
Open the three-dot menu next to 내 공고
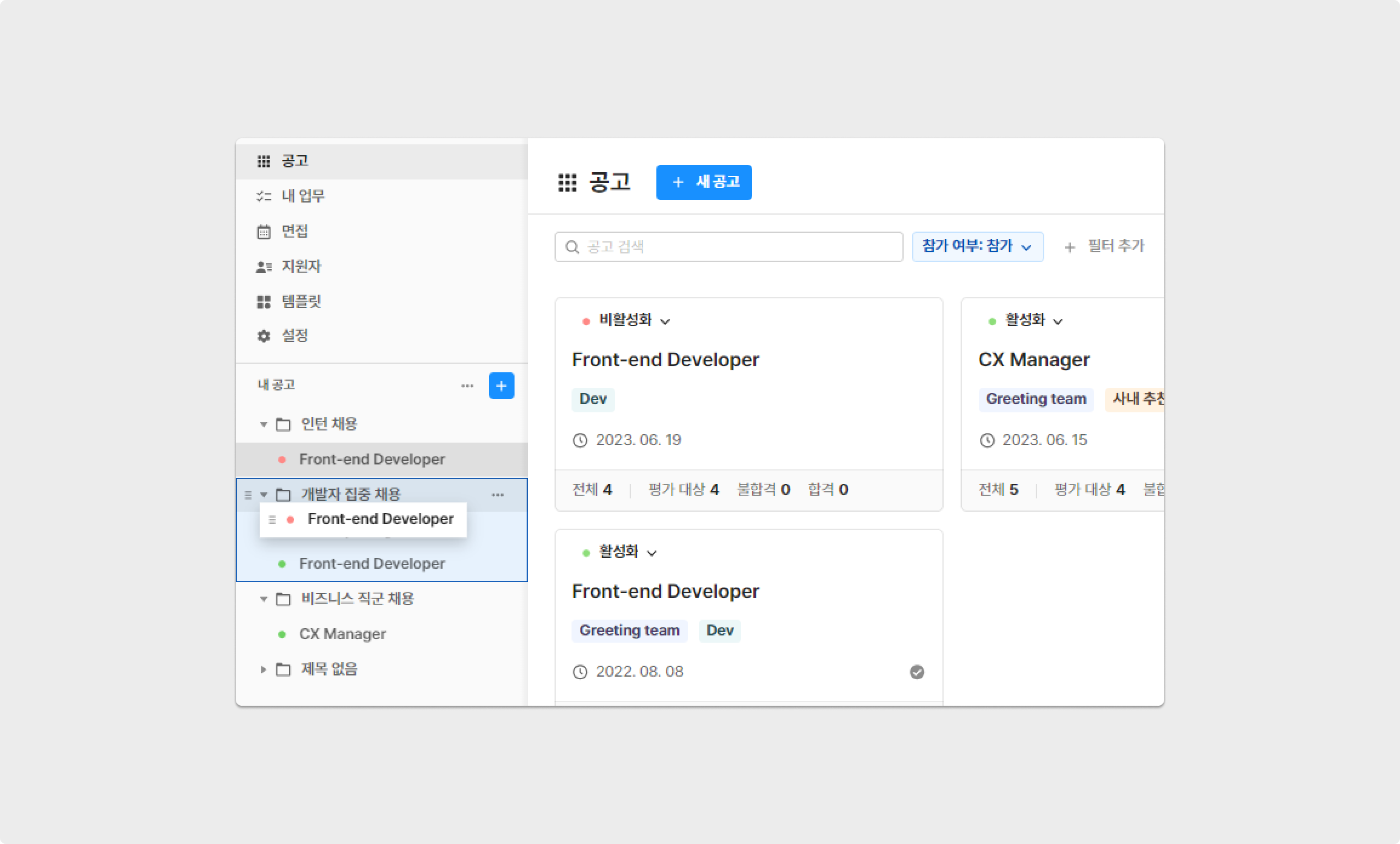coord(467,386)
